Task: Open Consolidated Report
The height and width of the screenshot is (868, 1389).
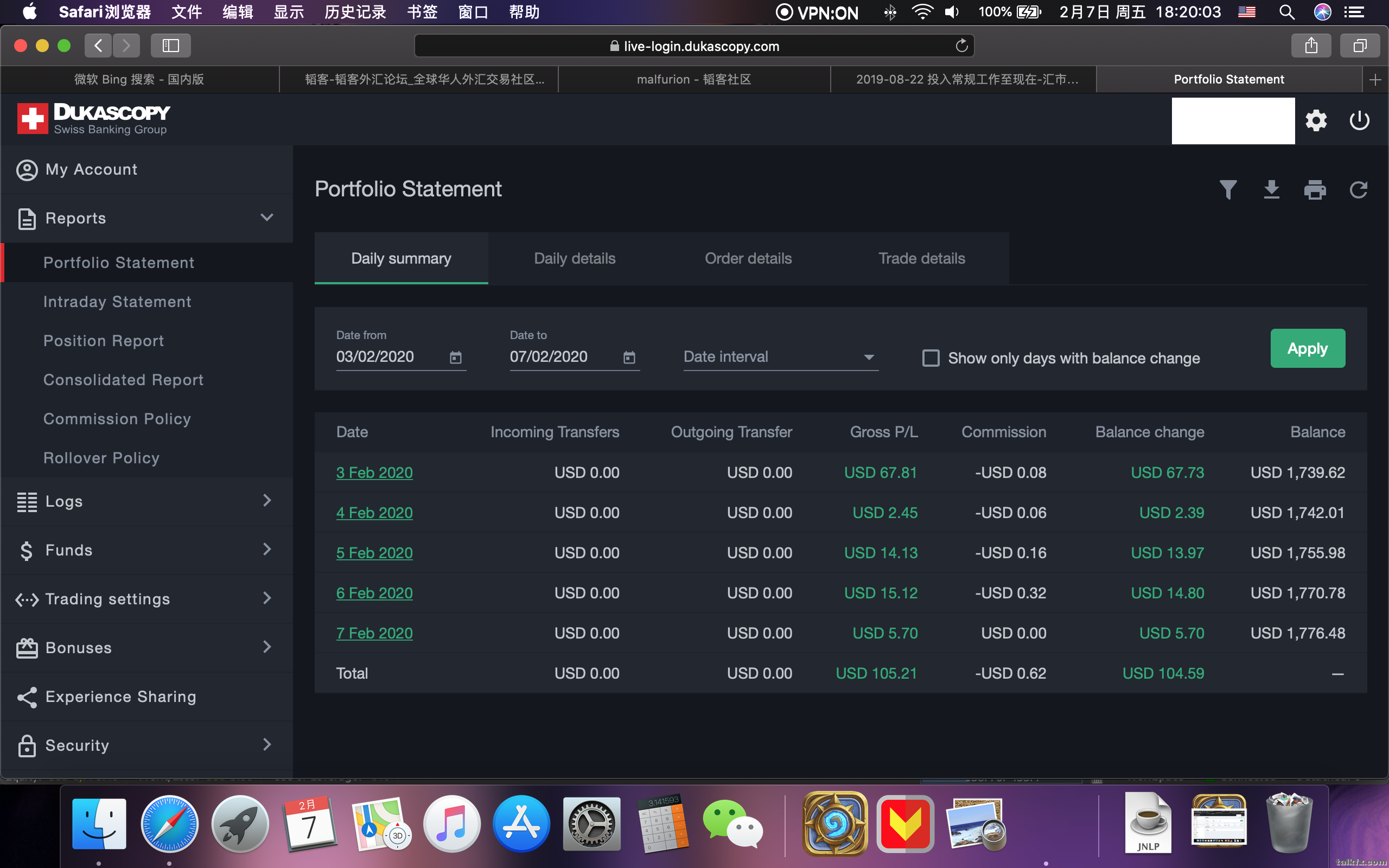Action: point(123,379)
